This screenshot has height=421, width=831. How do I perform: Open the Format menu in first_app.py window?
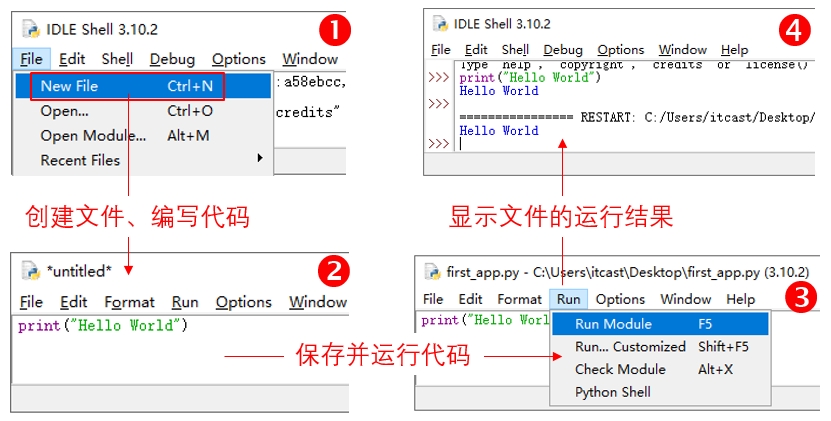[x=519, y=299]
